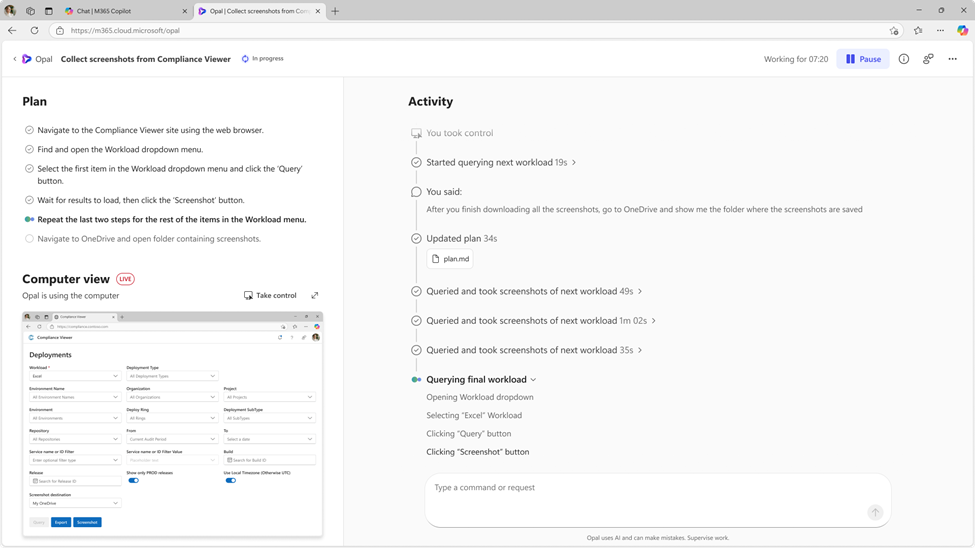Expand the computer view to full size

tap(315, 295)
